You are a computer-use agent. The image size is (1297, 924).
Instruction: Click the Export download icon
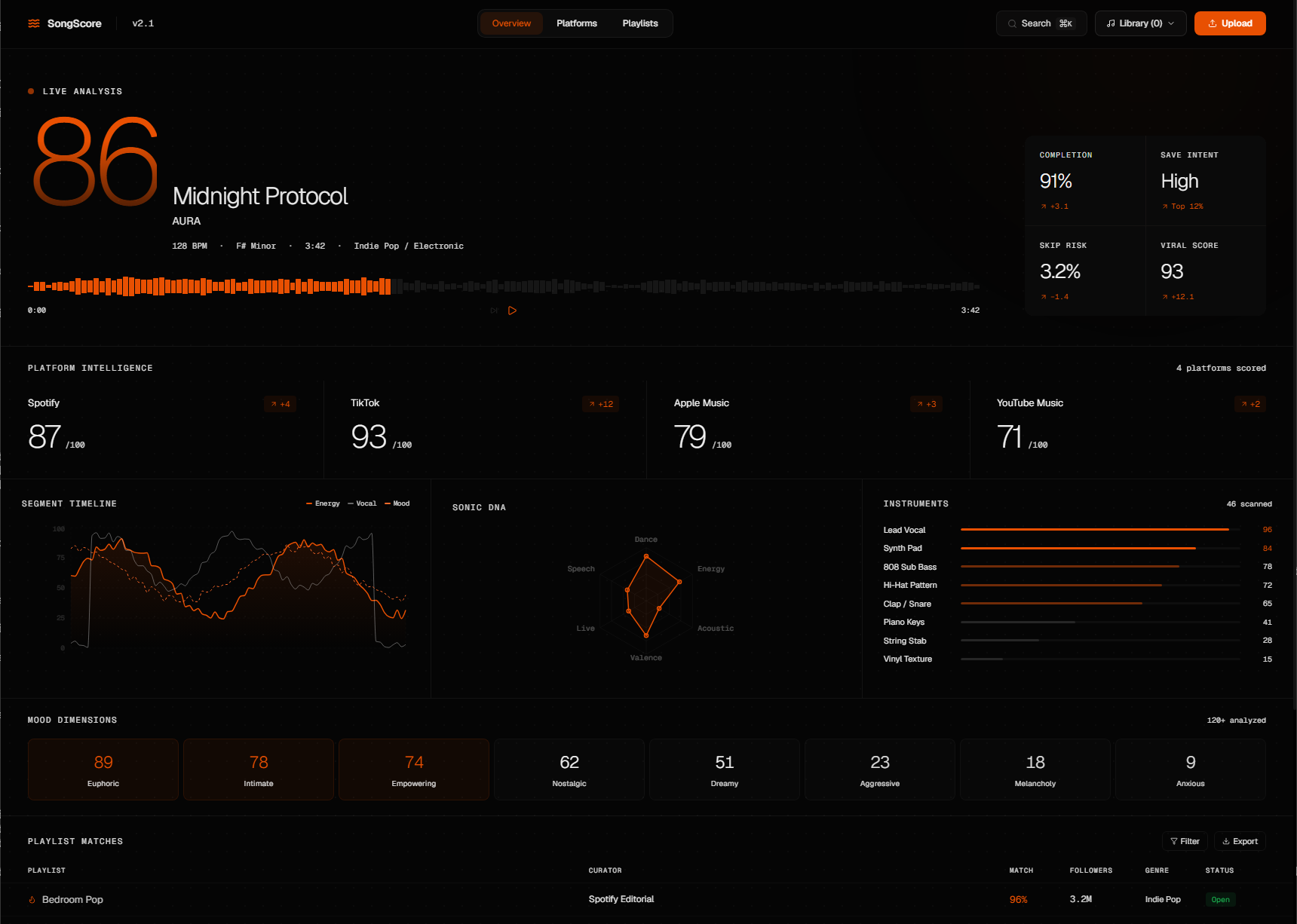pos(1226,842)
